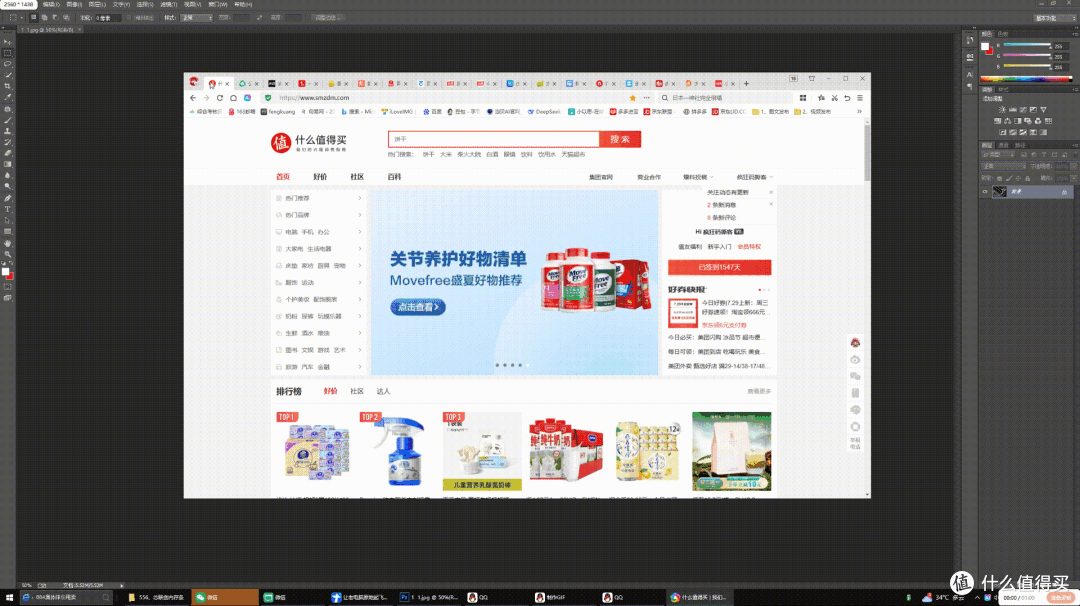
Task: Open the 正常 blend mode dropdown
Action: [x=1003, y=167]
